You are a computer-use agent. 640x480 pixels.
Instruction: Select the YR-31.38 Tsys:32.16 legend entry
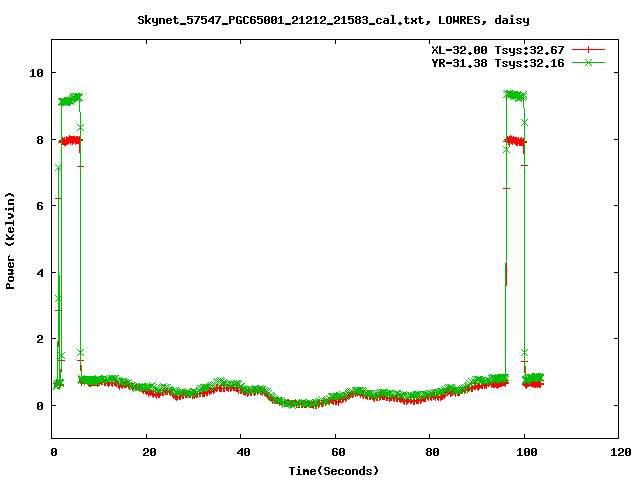click(498, 63)
